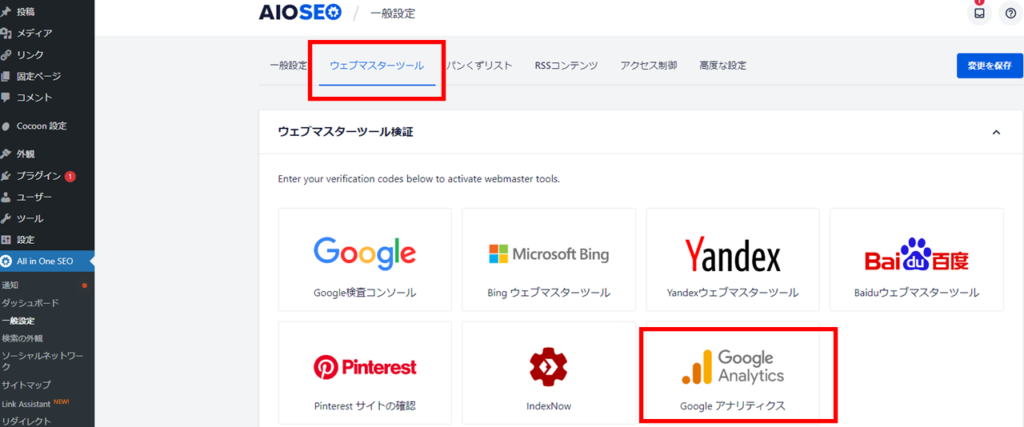Open the 高度な設定 tab

[723, 65]
